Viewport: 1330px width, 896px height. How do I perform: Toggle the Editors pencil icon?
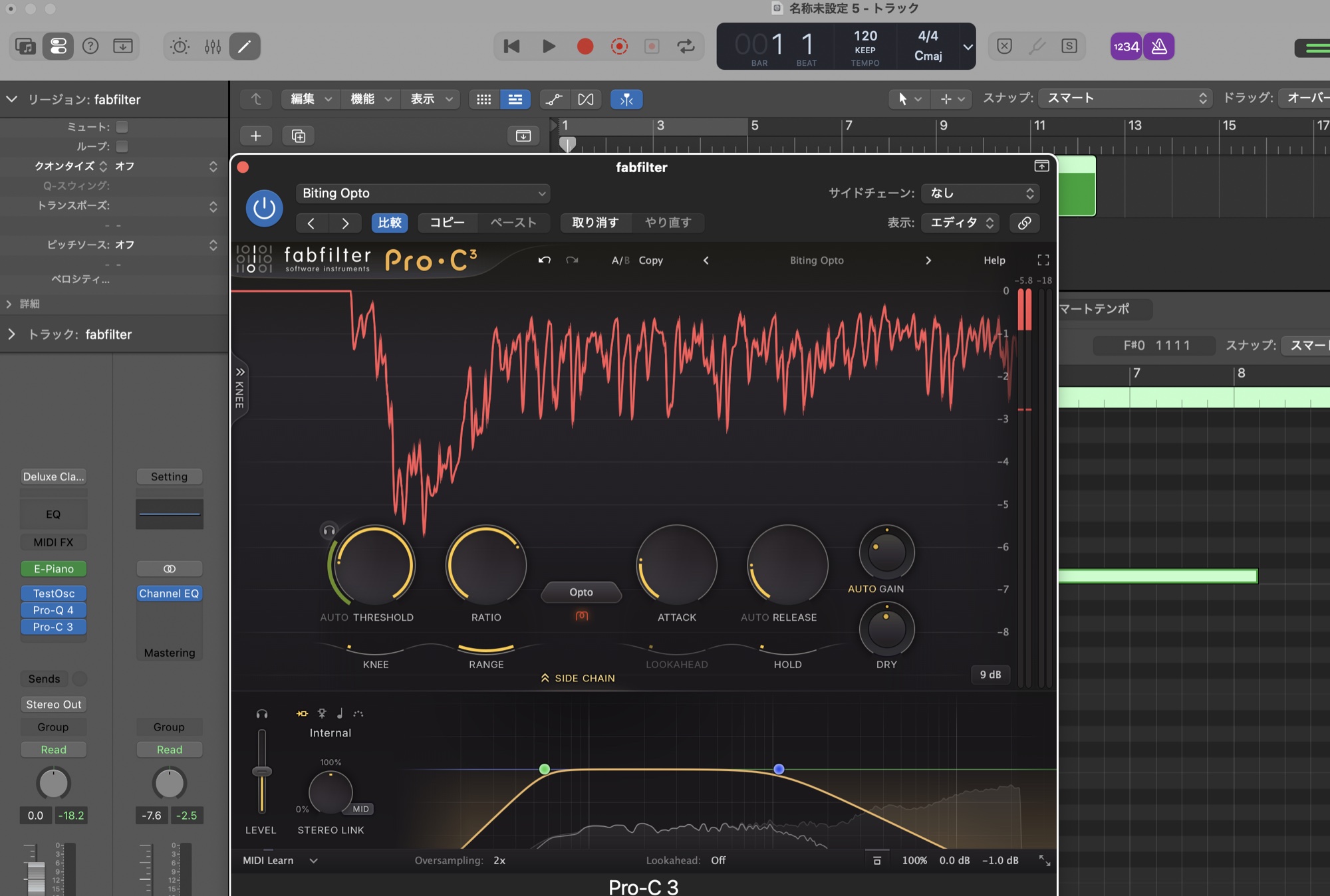point(245,46)
